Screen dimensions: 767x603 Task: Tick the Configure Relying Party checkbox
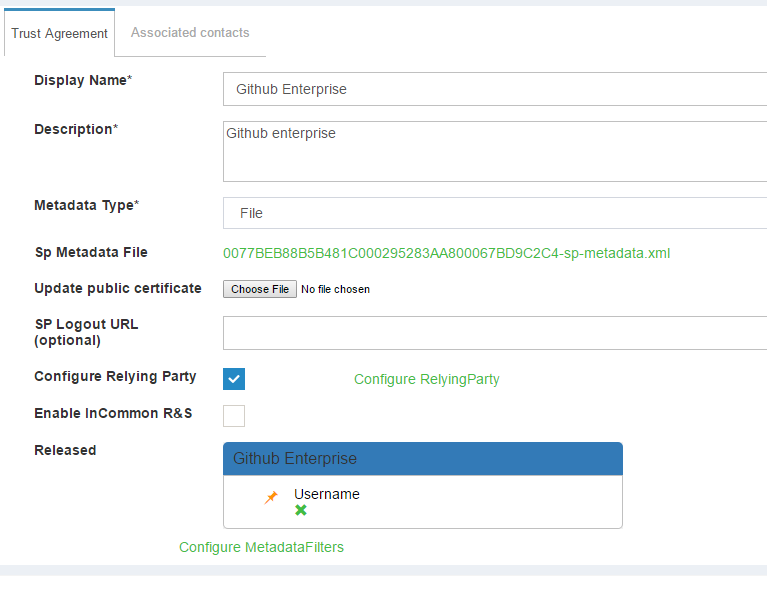tap(234, 379)
